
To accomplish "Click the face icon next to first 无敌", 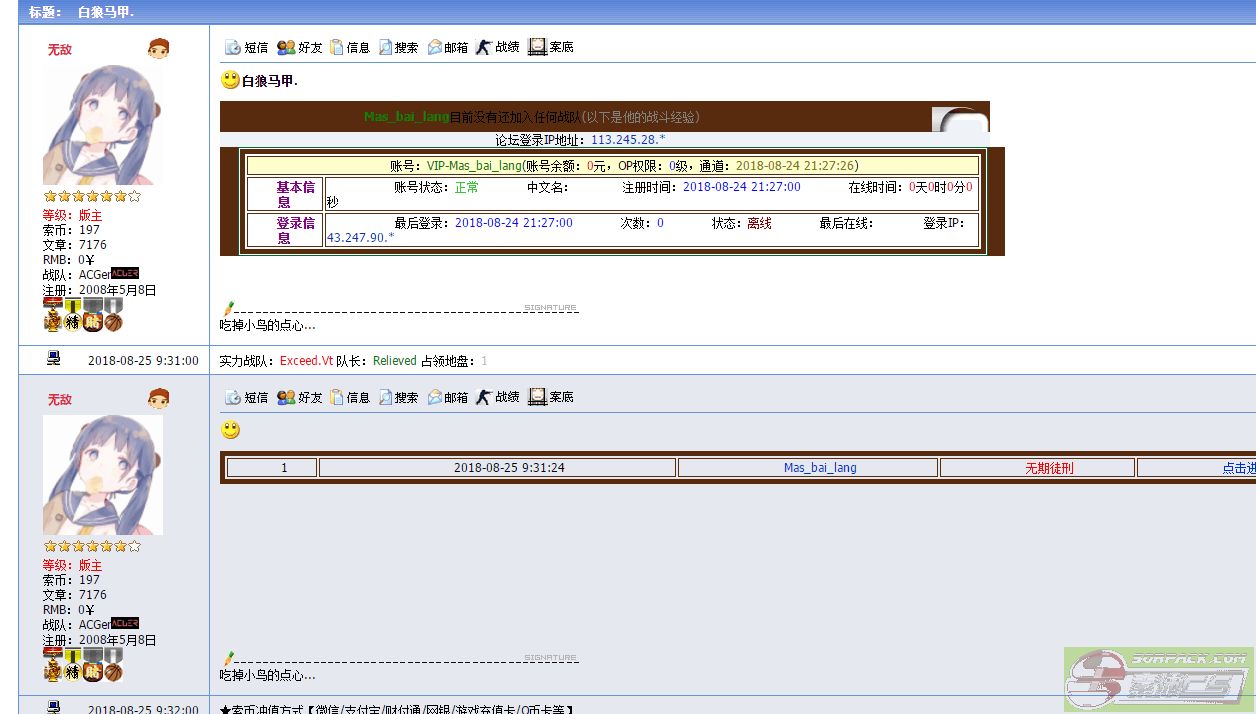I will pos(158,49).
